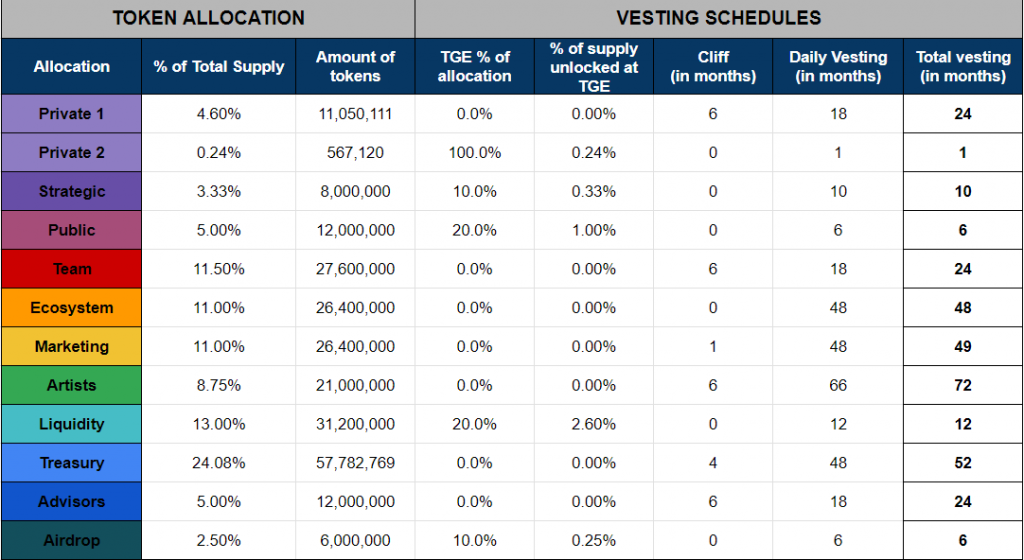Screen dimensions: 1024x560
Task: Select the 57,782,769 Treasury token amount cell
Action: 355,463
